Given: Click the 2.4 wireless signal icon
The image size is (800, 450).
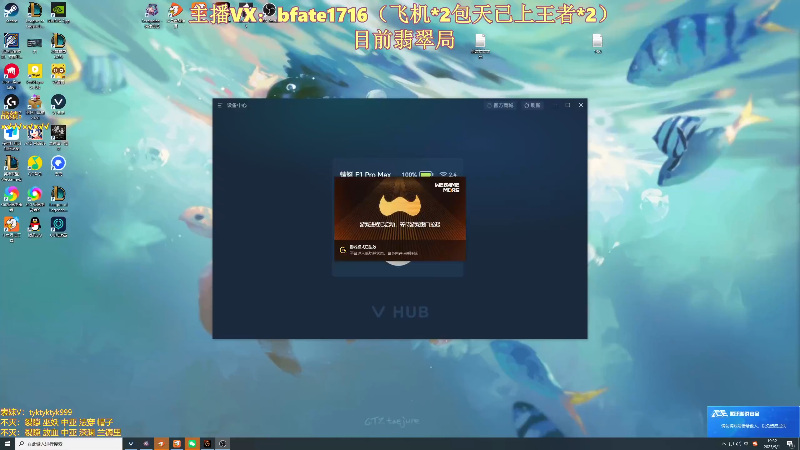Looking at the screenshot, I should [x=448, y=174].
